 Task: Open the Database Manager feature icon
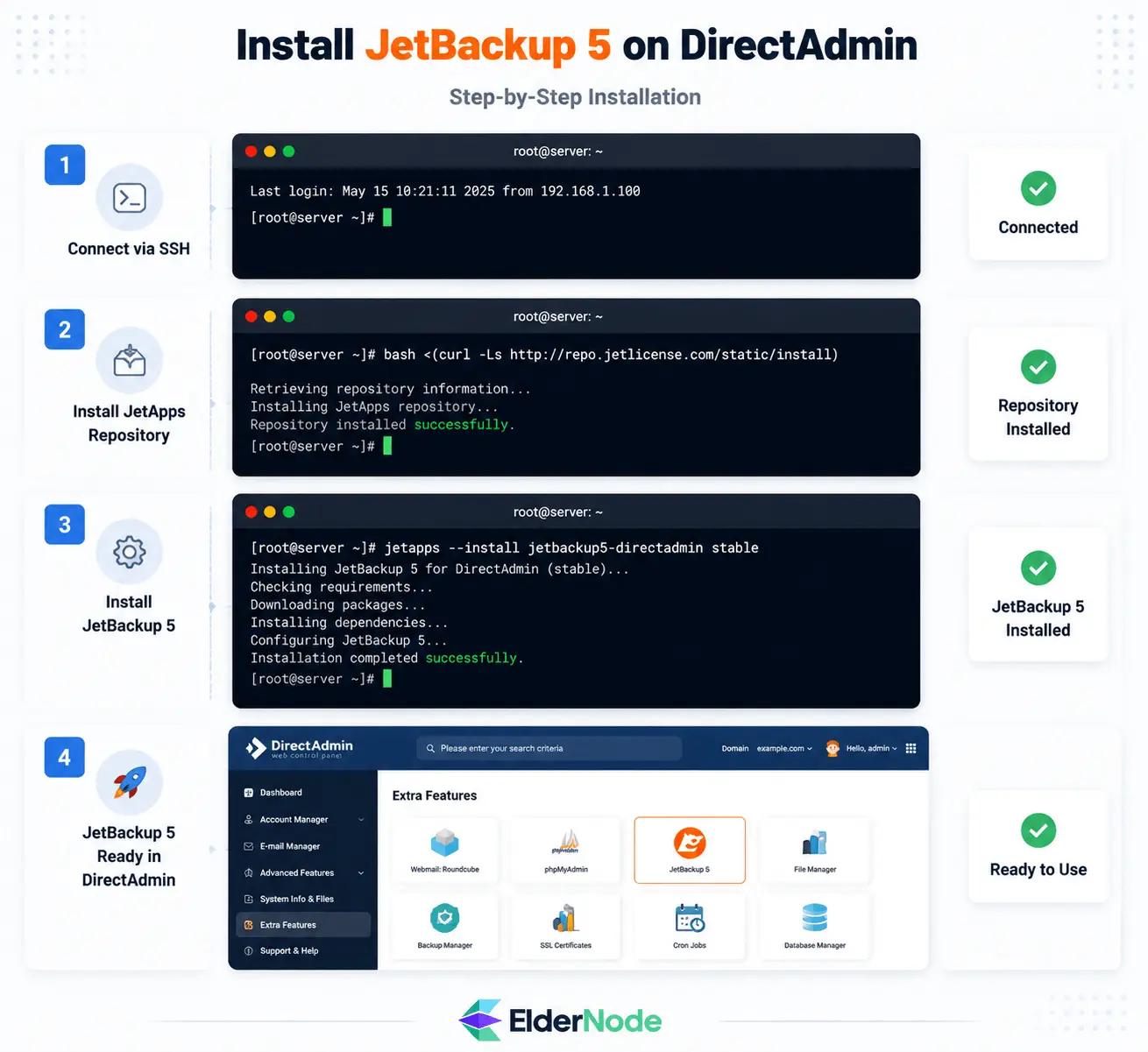(815, 918)
